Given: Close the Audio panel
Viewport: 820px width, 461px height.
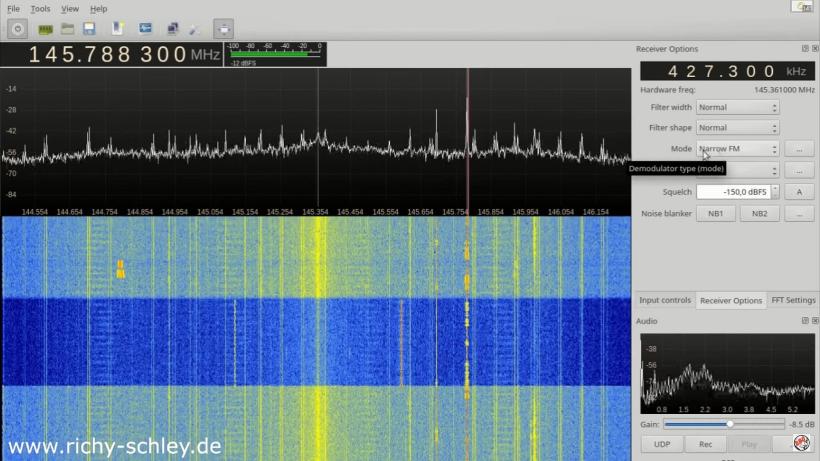Looking at the screenshot, I should [x=815, y=320].
